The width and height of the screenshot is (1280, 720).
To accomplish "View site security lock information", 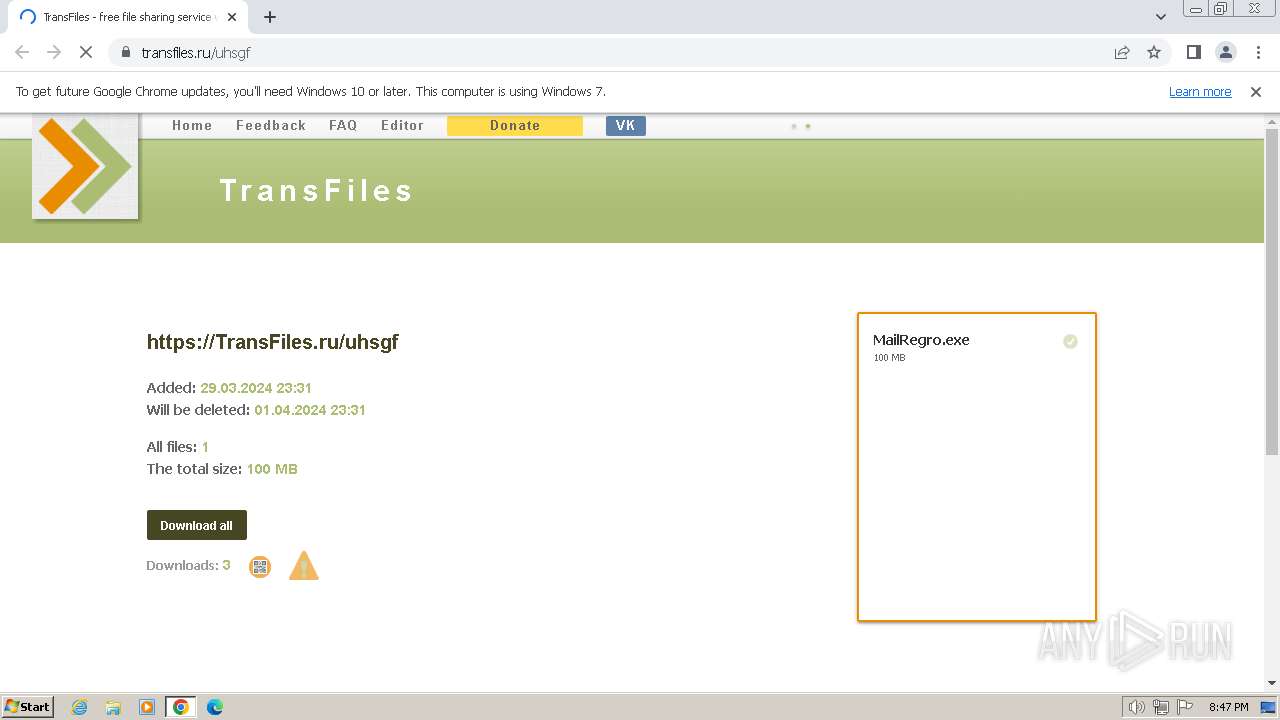I will click(126, 52).
